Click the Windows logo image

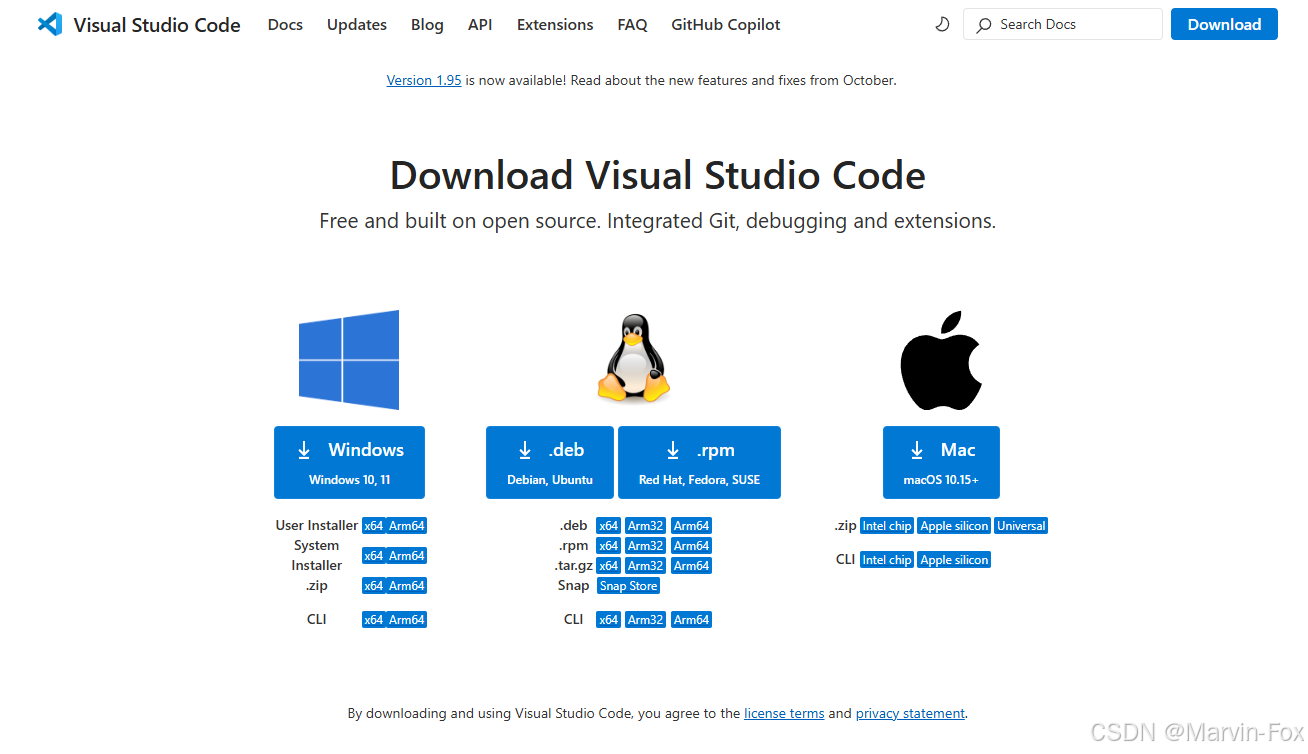pos(349,360)
